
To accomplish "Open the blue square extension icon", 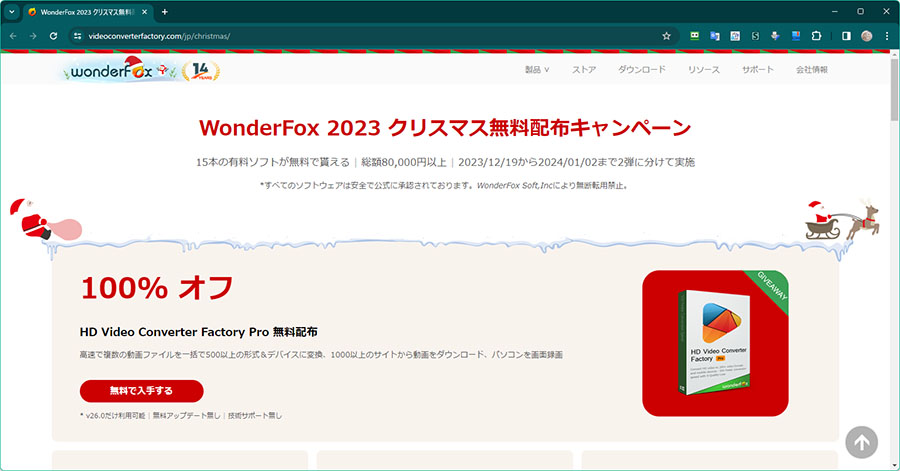I will pyautogui.click(x=796, y=36).
